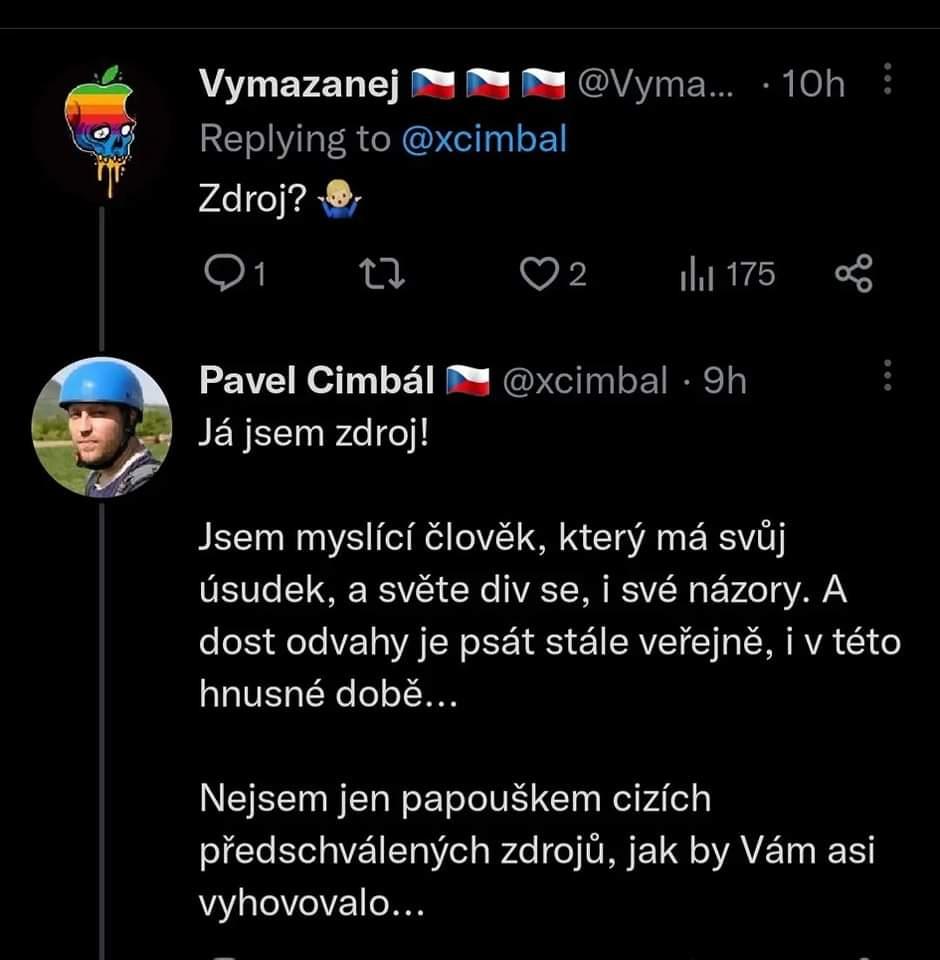This screenshot has height=960, width=940.
Task: Share Vymazanej's tweet via share icon
Action: point(853,274)
